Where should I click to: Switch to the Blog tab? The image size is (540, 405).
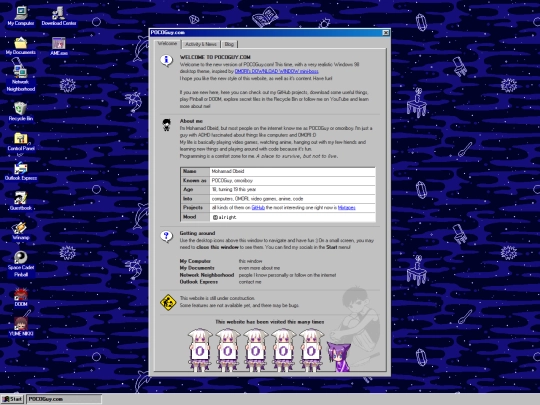click(x=229, y=44)
